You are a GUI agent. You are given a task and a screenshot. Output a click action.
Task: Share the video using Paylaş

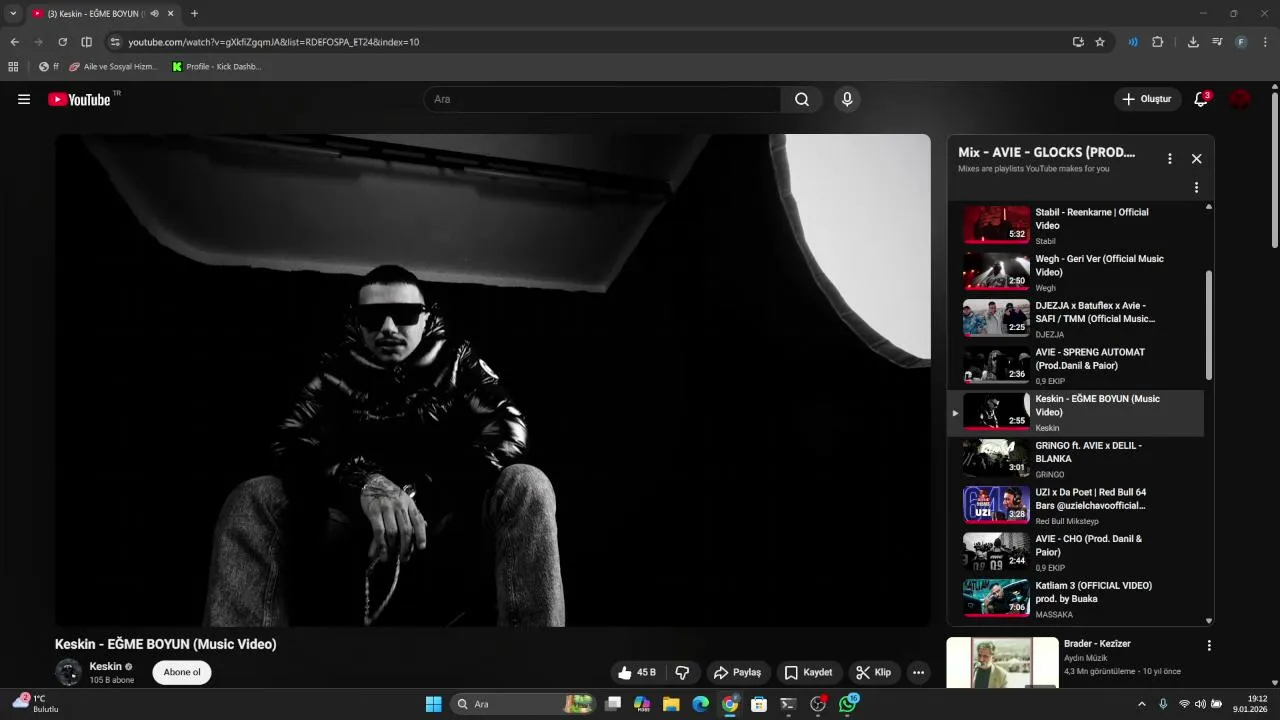click(737, 673)
